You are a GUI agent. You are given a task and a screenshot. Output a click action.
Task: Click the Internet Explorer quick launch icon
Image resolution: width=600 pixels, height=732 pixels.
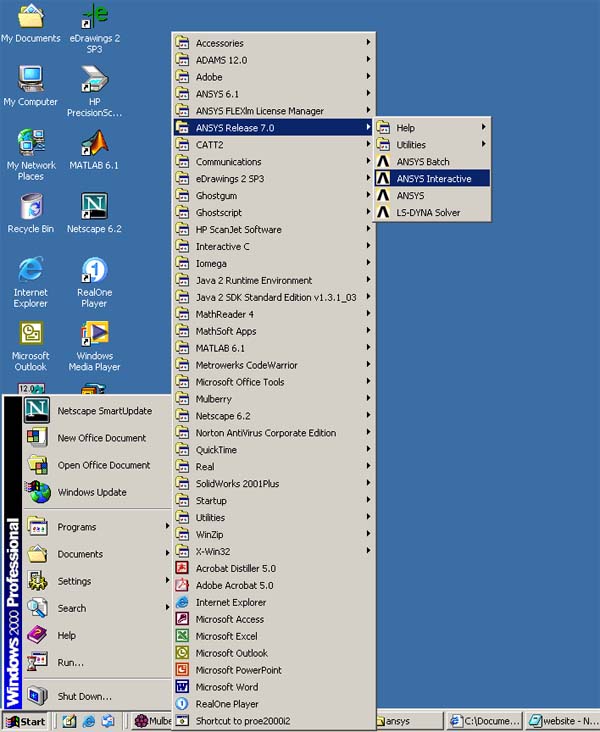[88, 722]
